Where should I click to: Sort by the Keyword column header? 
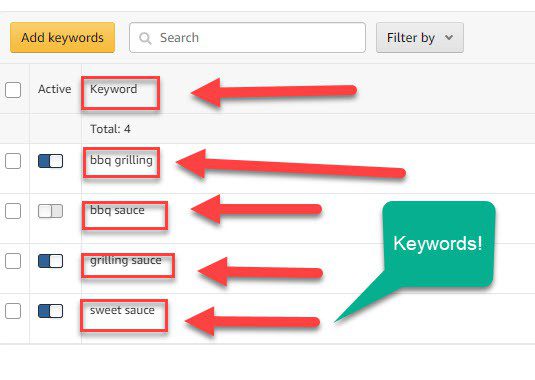[114, 89]
